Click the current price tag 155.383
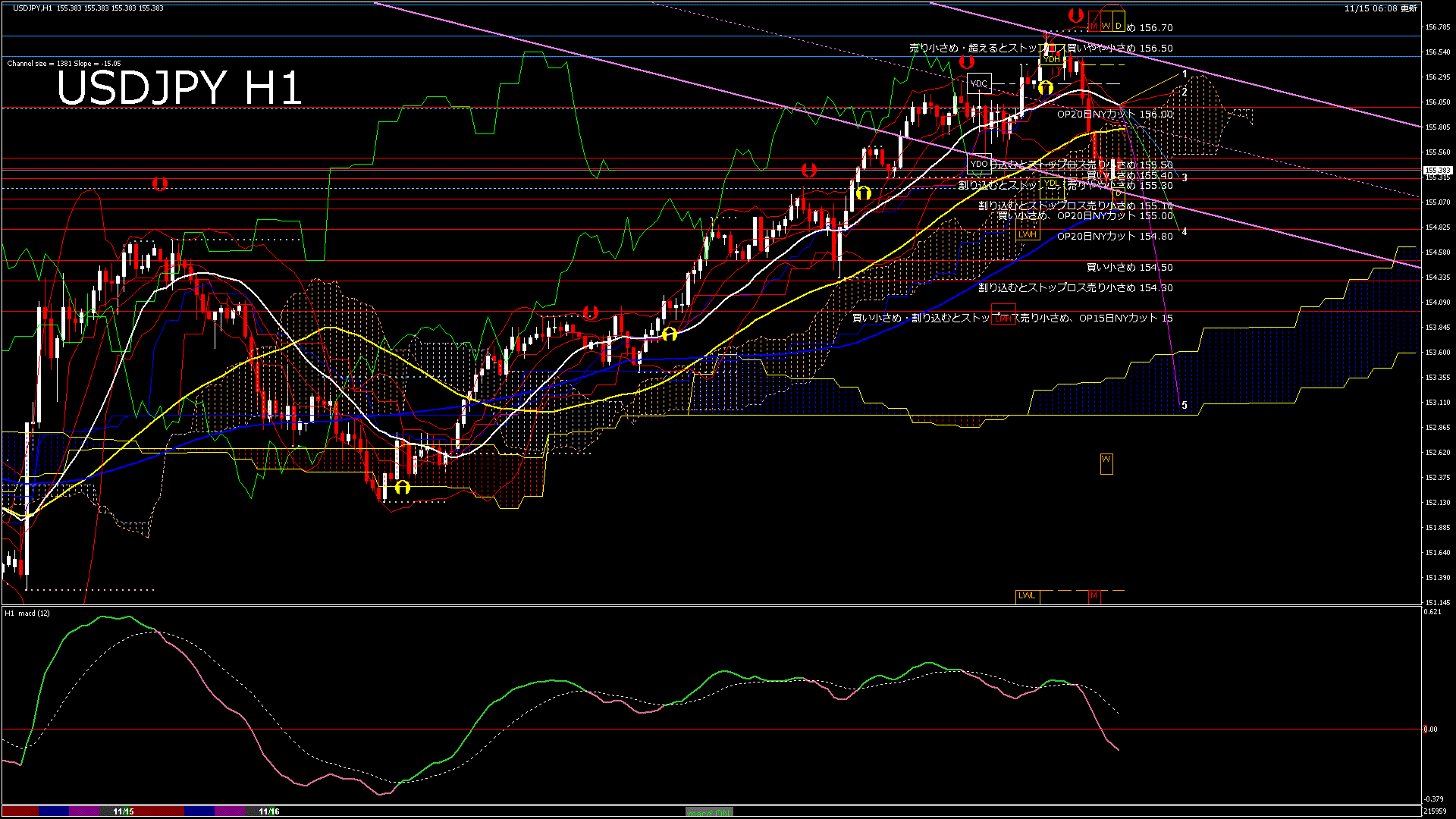The image size is (1456, 819). pyautogui.click(x=1438, y=171)
